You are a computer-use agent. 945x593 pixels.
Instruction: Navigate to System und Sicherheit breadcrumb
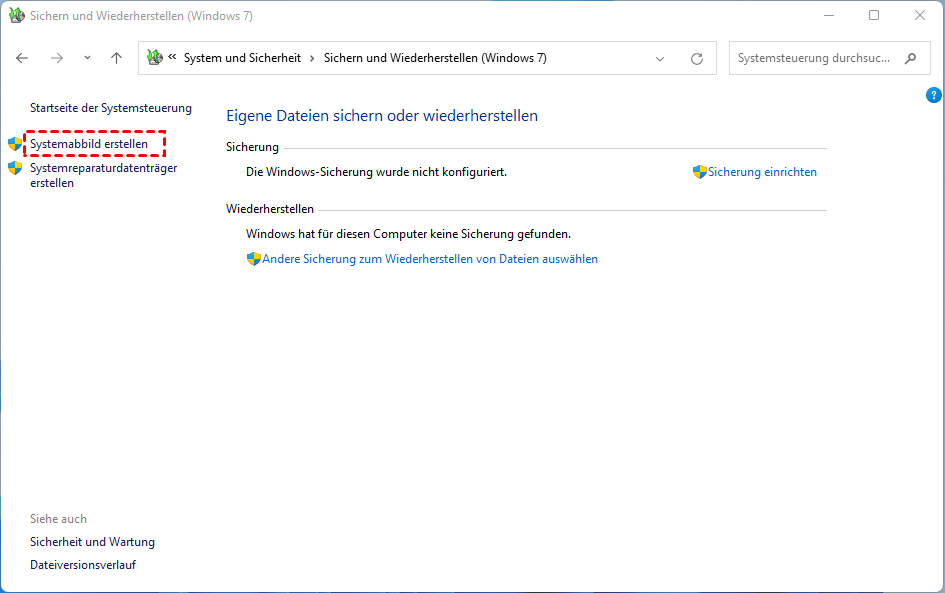pos(242,58)
